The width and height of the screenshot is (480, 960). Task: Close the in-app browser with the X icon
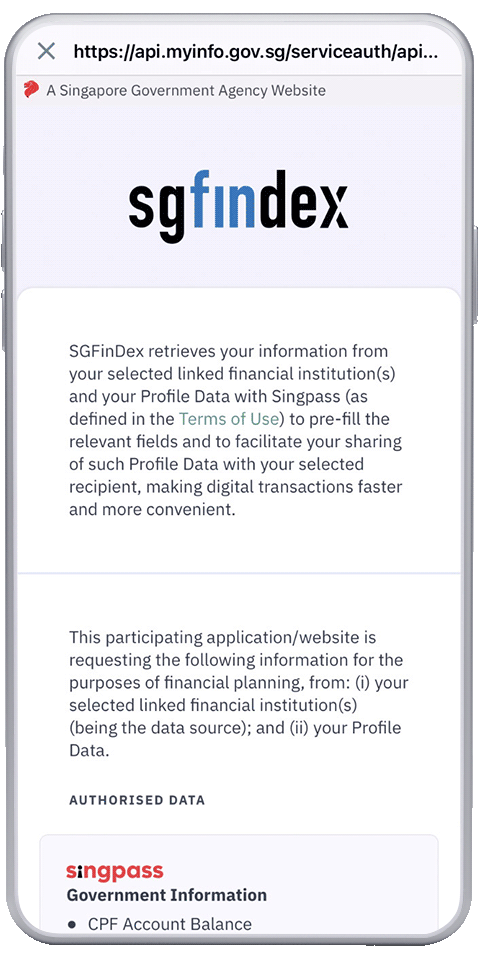pyautogui.click(x=47, y=51)
